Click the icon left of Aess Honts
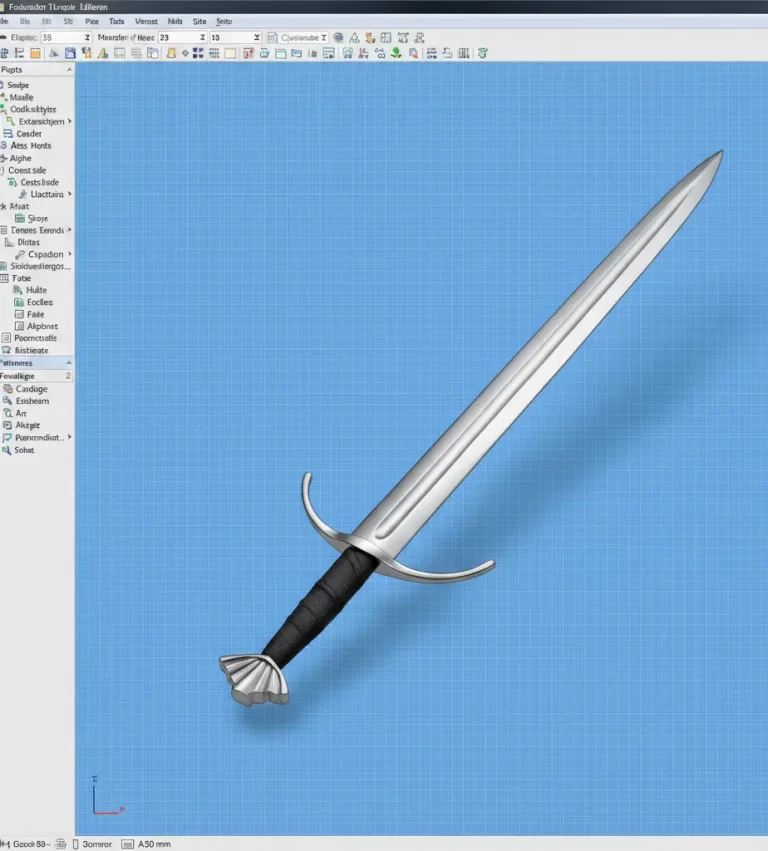The width and height of the screenshot is (768, 851). tap(4, 146)
